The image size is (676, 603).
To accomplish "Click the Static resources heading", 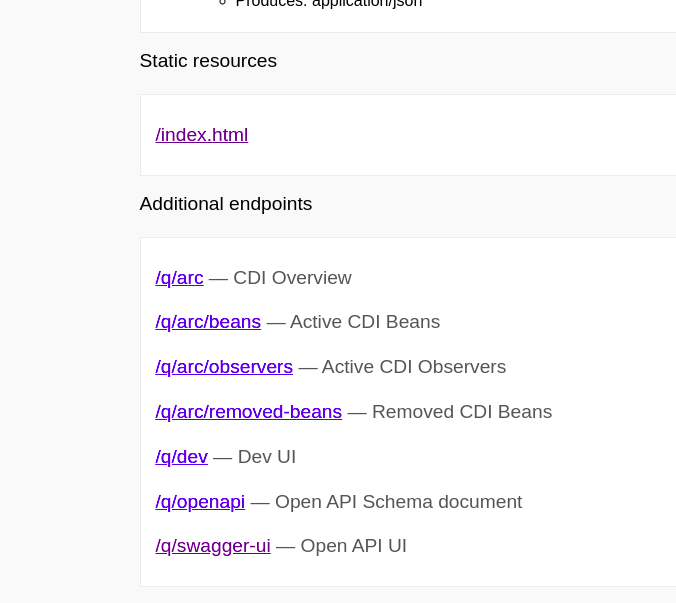I will click(208, 61).
